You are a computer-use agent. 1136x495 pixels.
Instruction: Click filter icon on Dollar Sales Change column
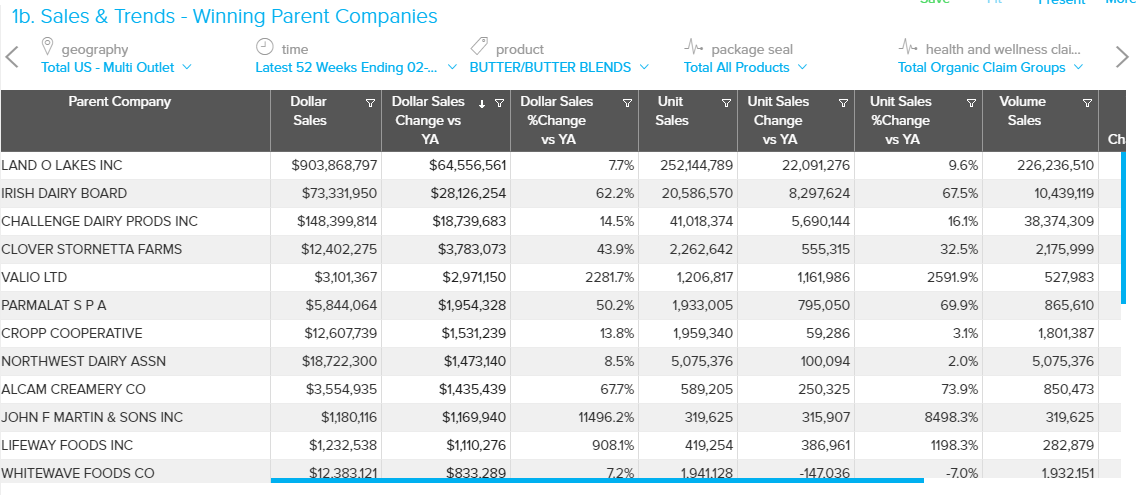(x=499, y=103)
